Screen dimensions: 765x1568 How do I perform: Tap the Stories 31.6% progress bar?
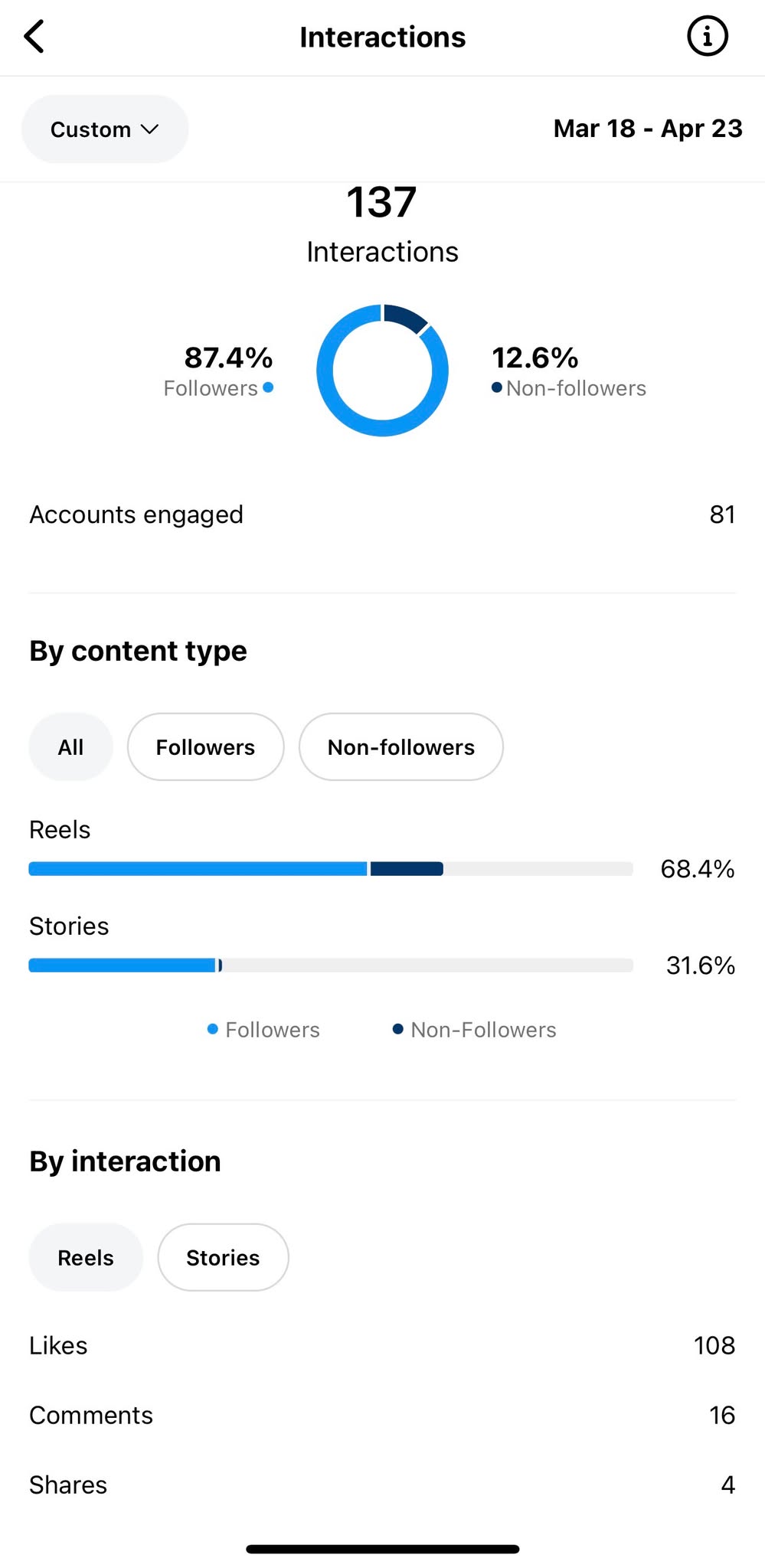pyautogui.click(x=331, y=965)
